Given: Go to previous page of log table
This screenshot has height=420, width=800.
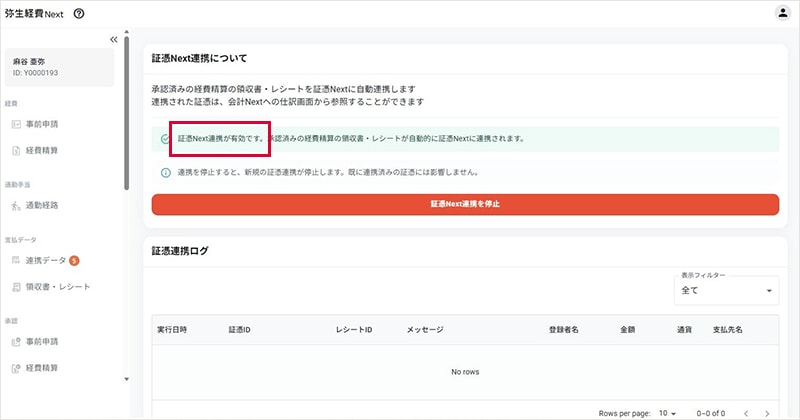Looking at the screenshot, I should pos(746,413).
